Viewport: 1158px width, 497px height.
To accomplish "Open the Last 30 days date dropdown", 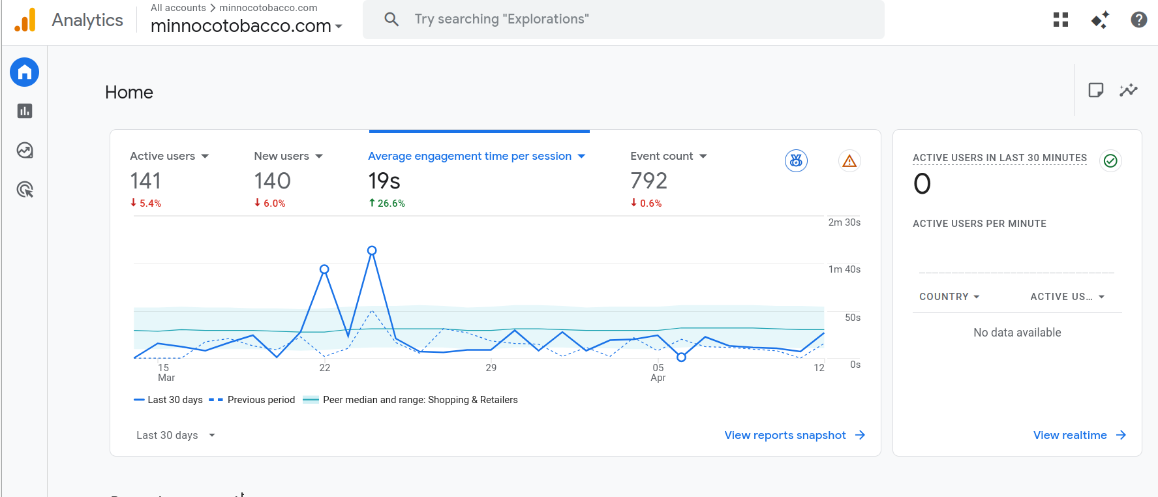I will pos(176,435).
